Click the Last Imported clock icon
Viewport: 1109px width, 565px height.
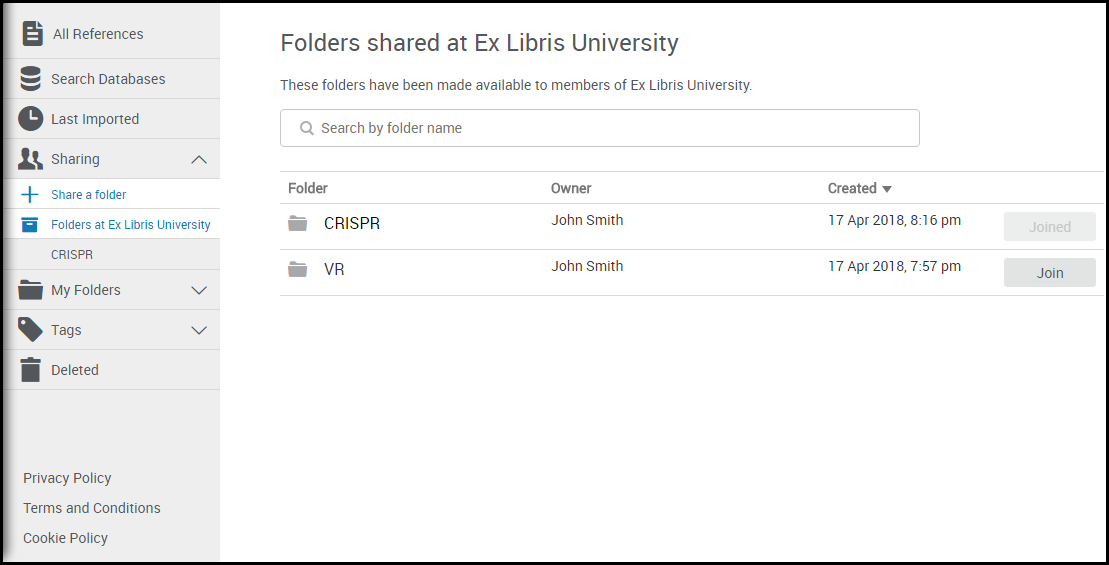[31, 119]
